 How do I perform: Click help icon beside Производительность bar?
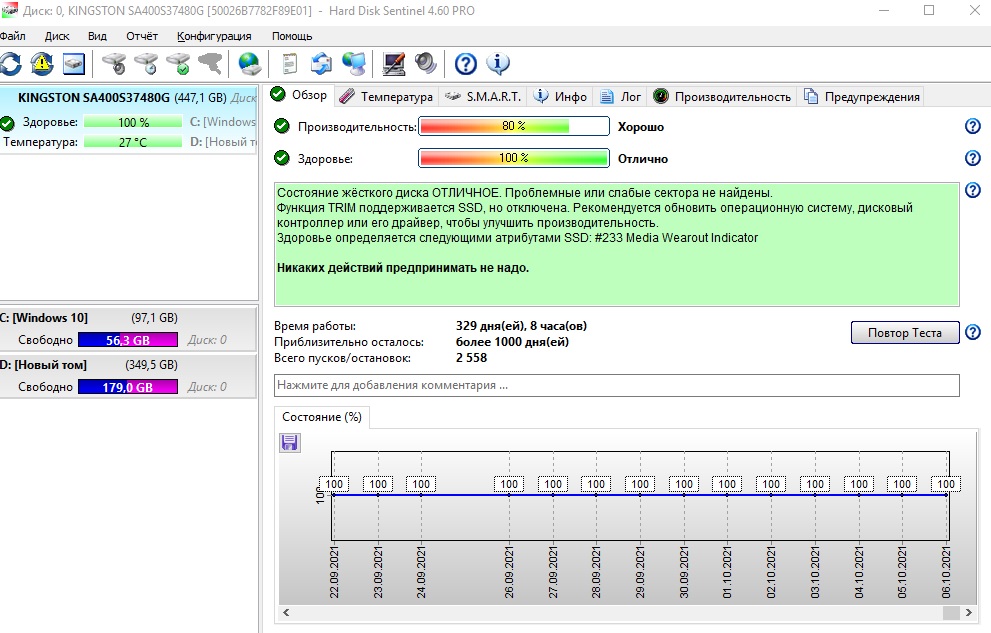point(972,126)
